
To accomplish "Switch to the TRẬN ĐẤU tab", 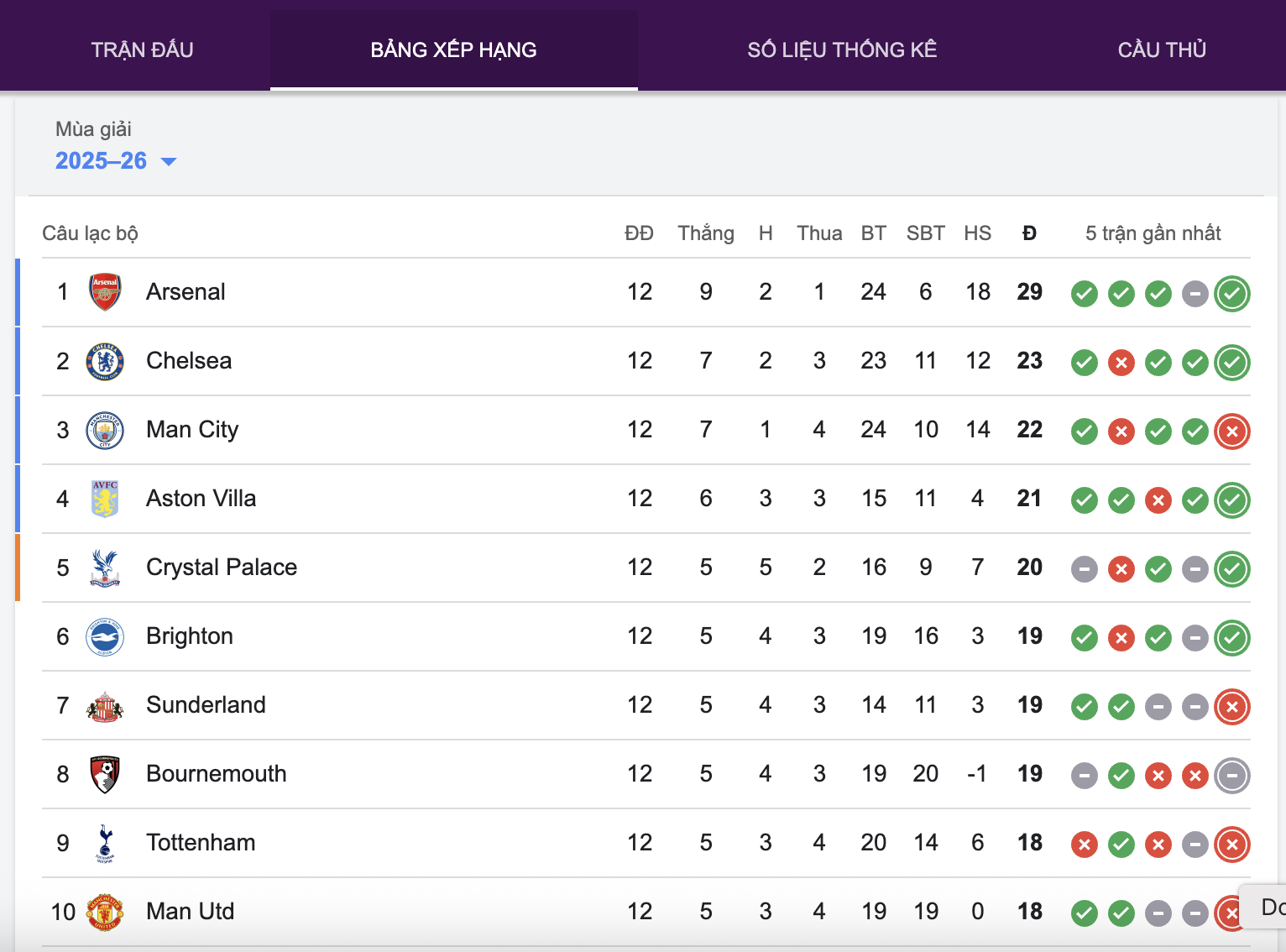I will pyautogui.click(x=142, y=50).
